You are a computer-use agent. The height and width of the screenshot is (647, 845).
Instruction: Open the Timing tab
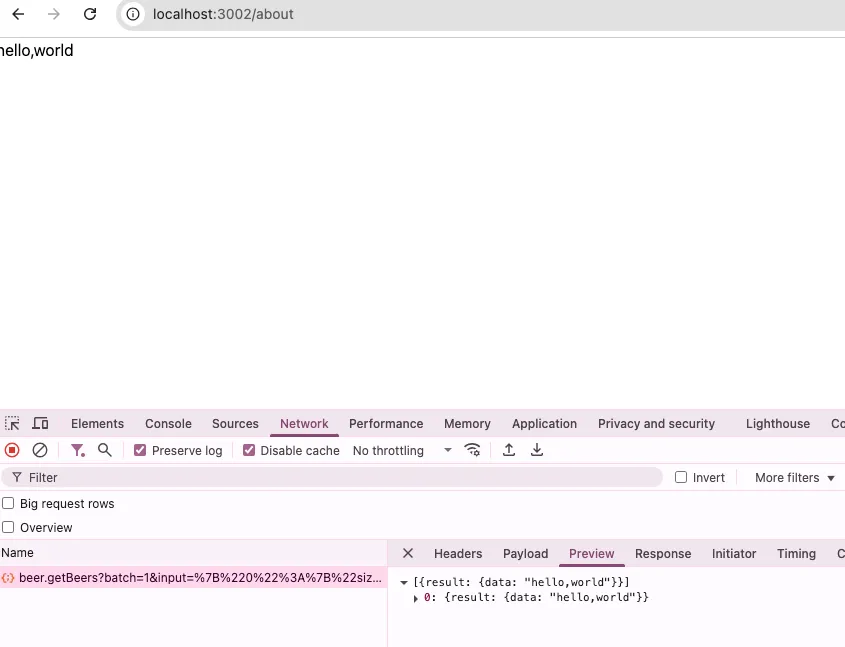point(796,554)
